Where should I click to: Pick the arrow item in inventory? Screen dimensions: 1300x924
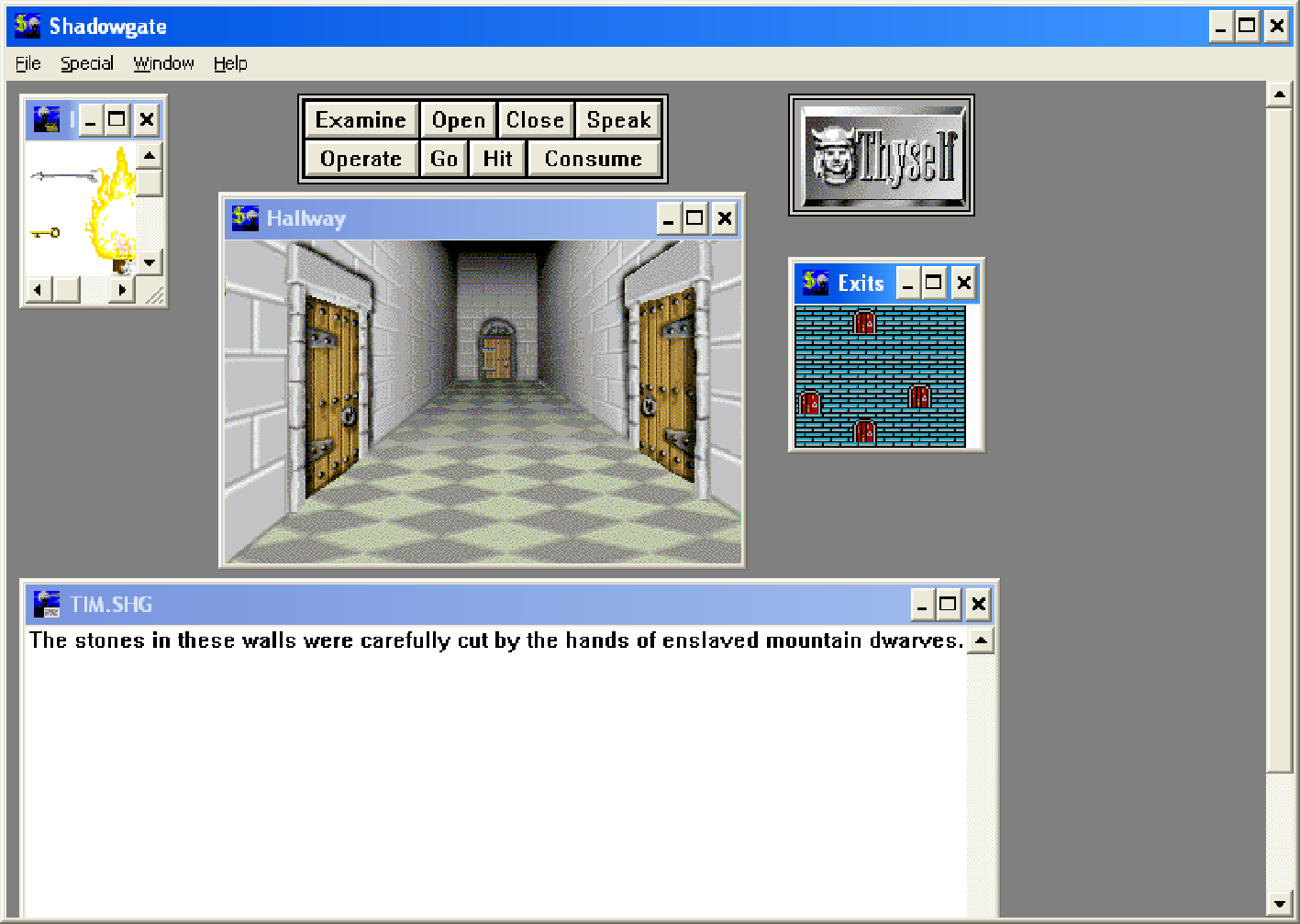62,175
